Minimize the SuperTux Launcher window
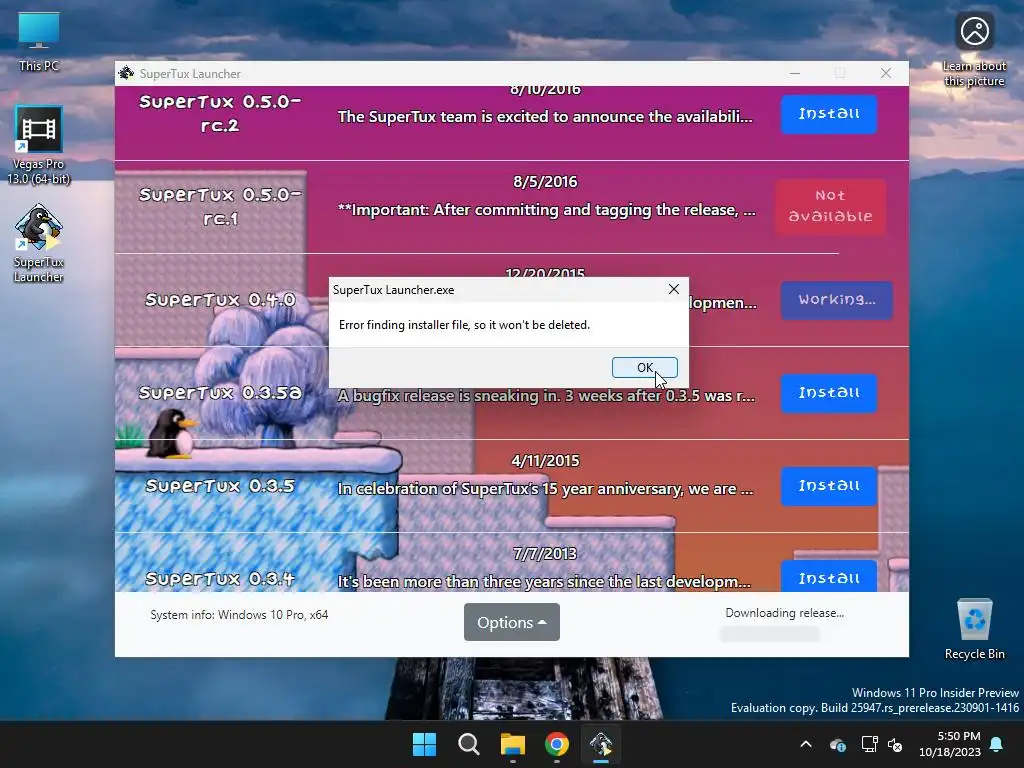Image resolution: width=1024 pixels, height=768 pixels. coord(795,73)
